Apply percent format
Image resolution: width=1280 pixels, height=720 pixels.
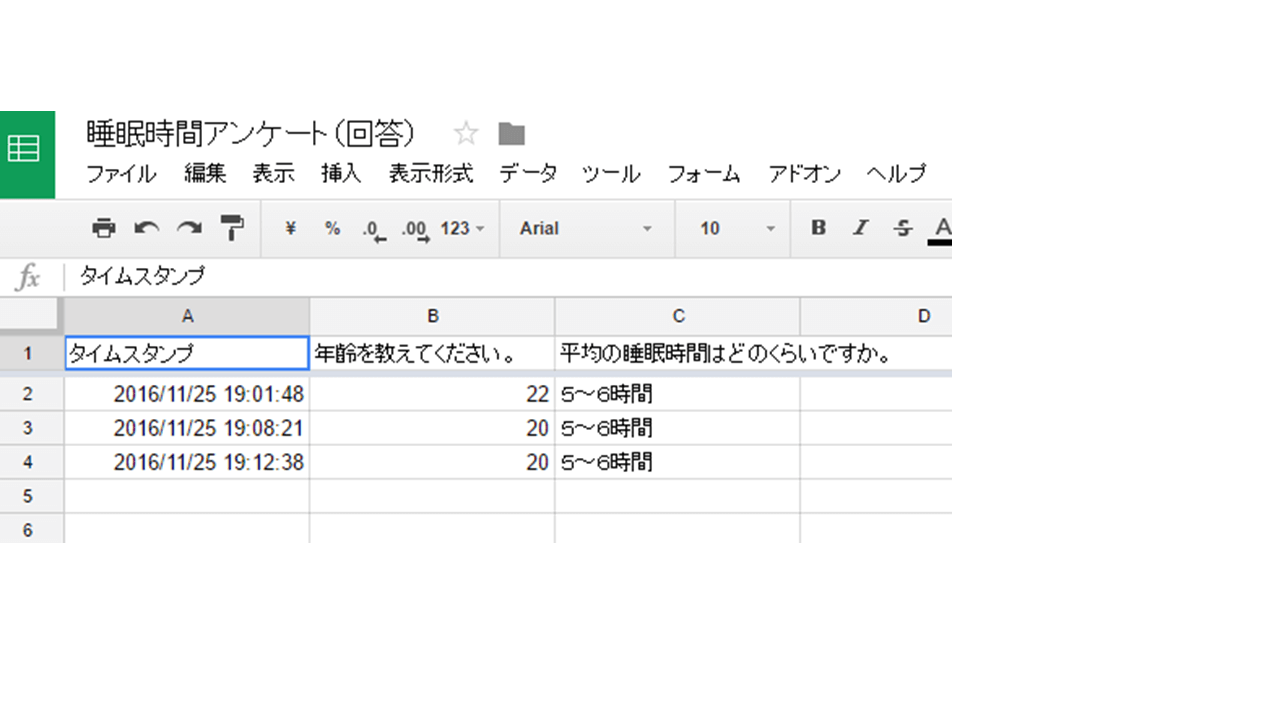[332, 228]
